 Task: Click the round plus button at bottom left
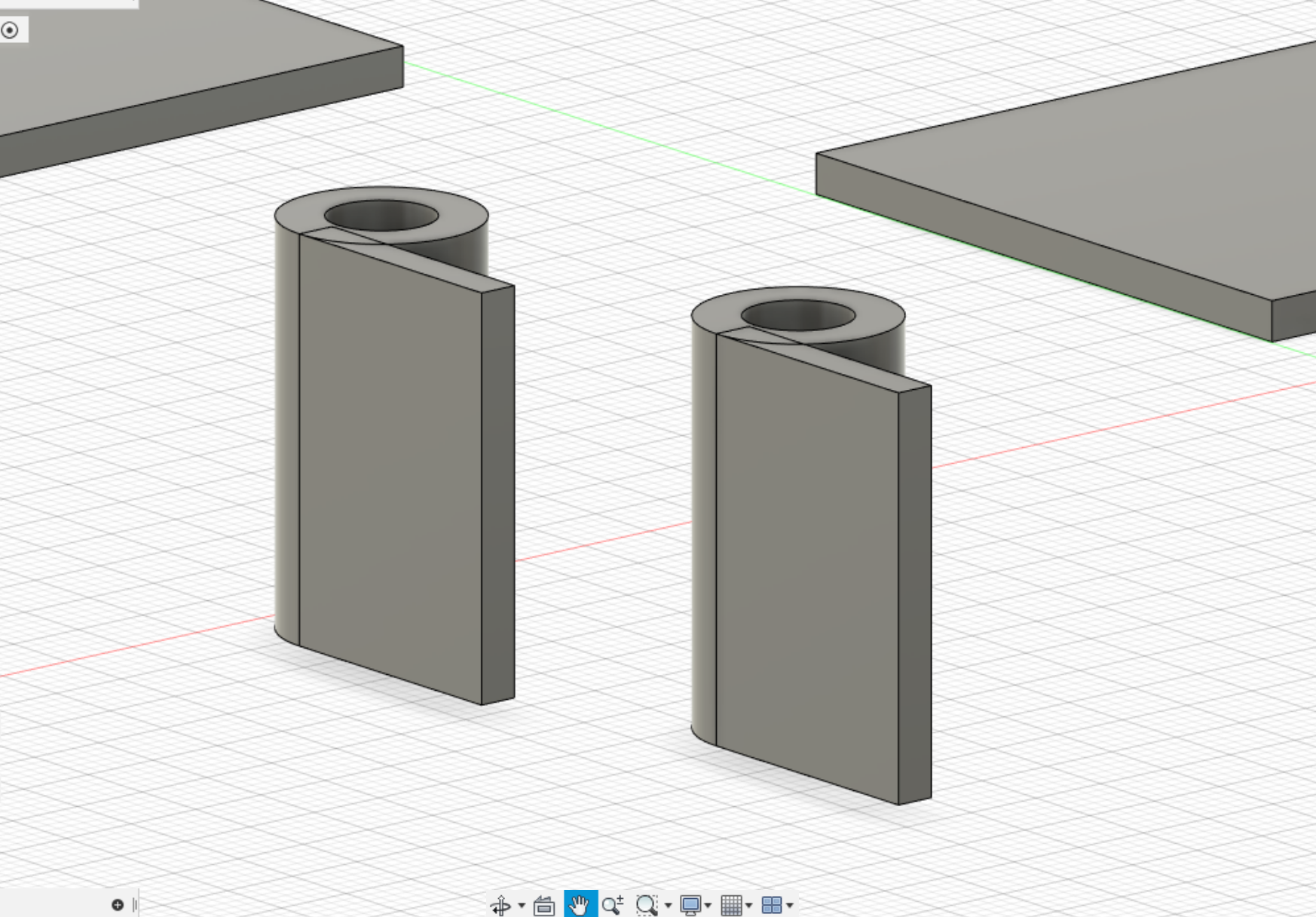(x=118, y=905)
